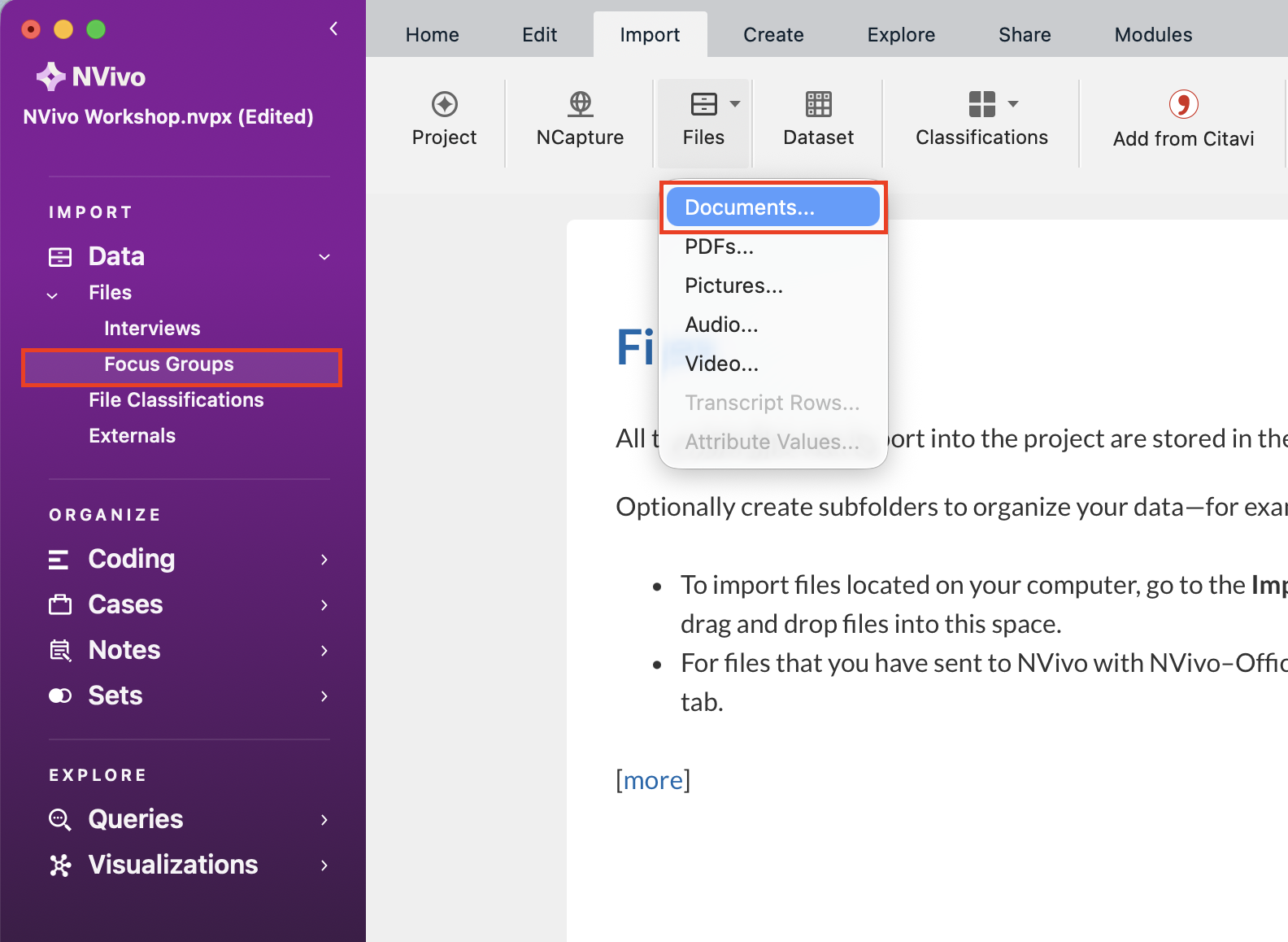Click the NCapture globe icon

[x=580, y=104]
